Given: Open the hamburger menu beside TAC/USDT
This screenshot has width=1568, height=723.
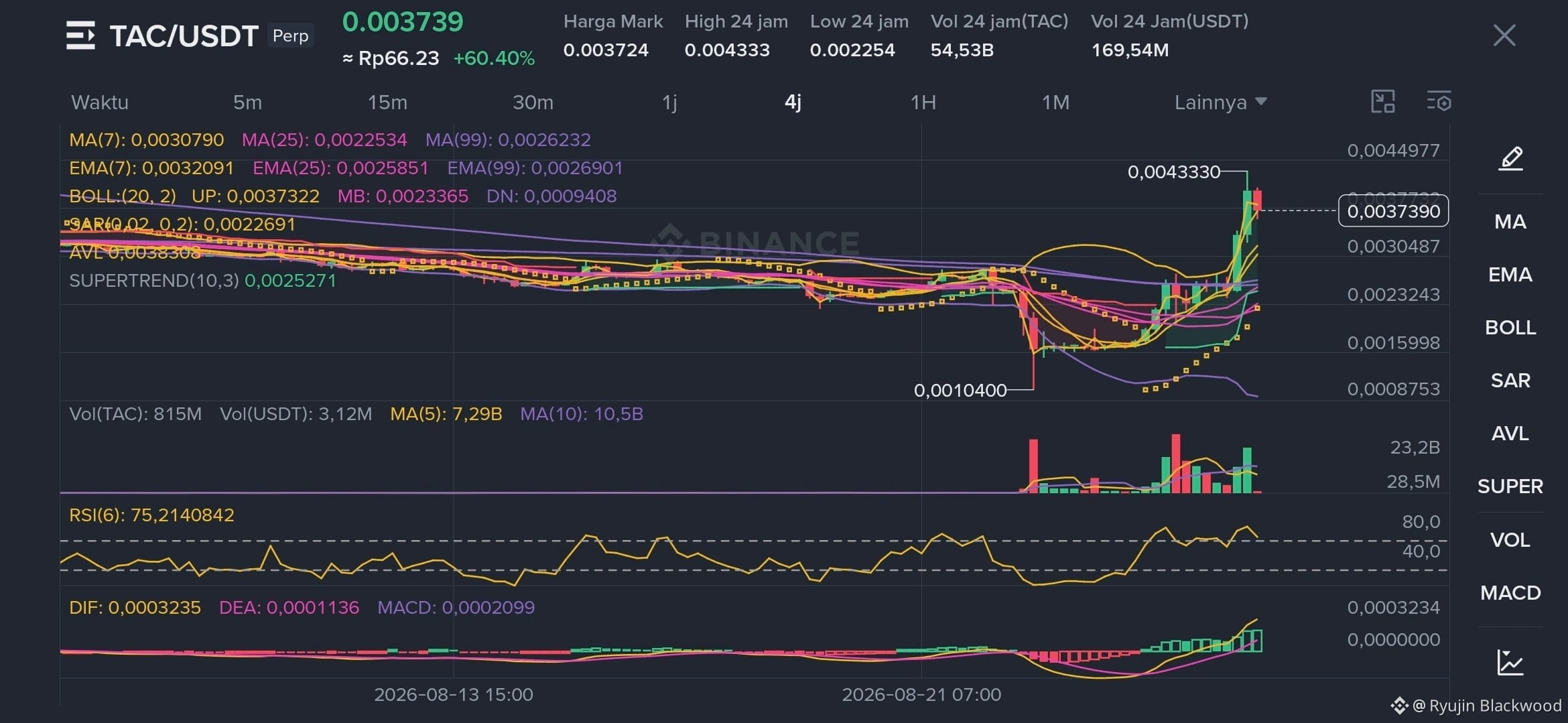Looking at the screenshot, I should click(x=80, y=36).
